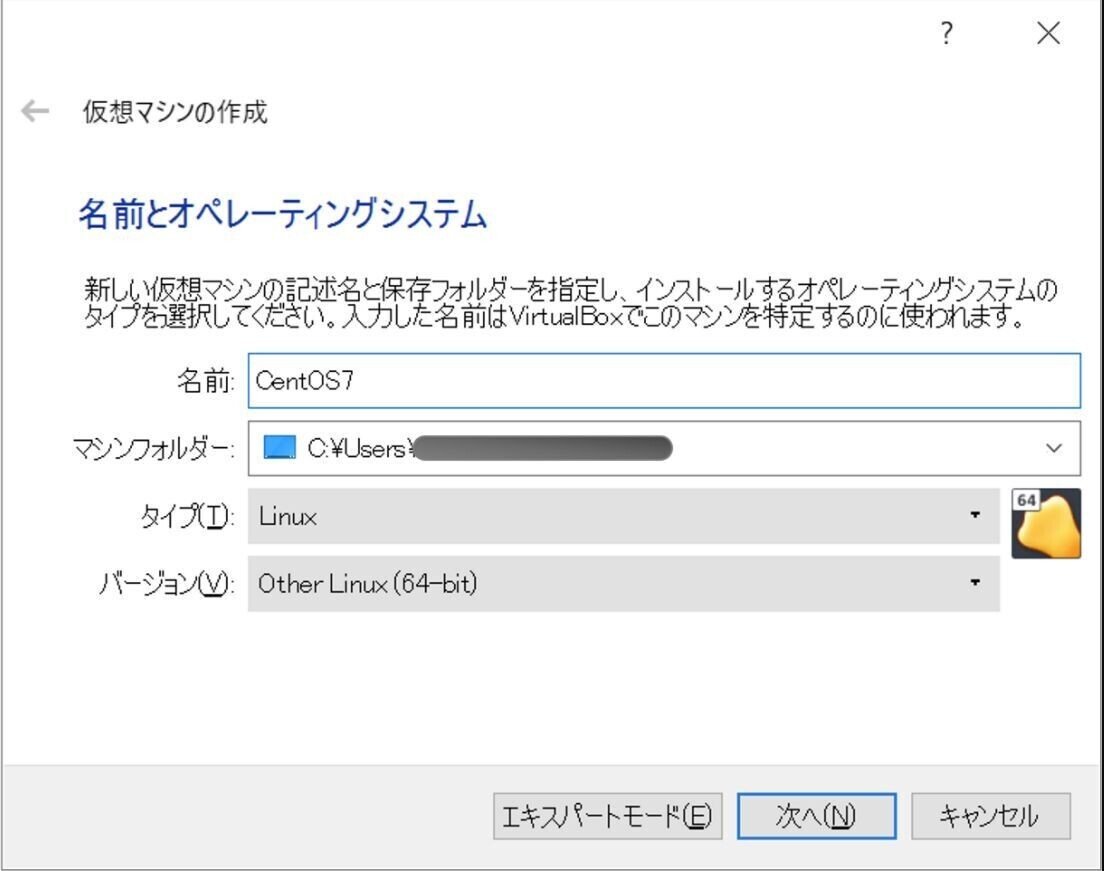
Task: Open the バージョン dropdown showing Other Linux (64-bit)
Action: 624,584
